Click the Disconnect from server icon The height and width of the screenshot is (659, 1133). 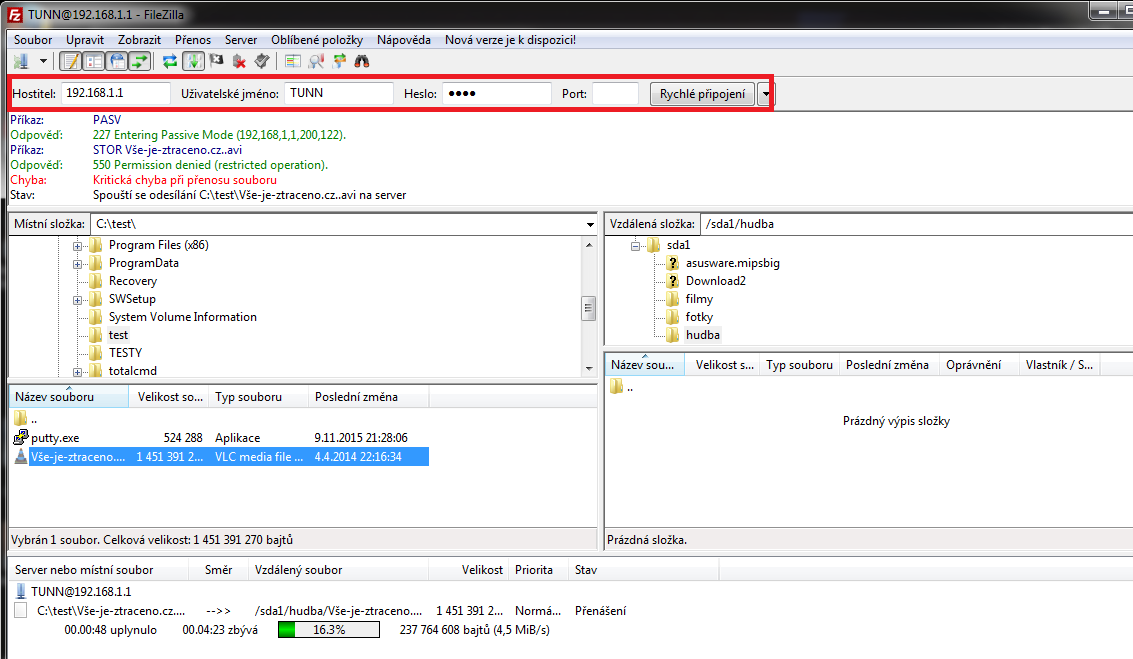tap(240, 62)
